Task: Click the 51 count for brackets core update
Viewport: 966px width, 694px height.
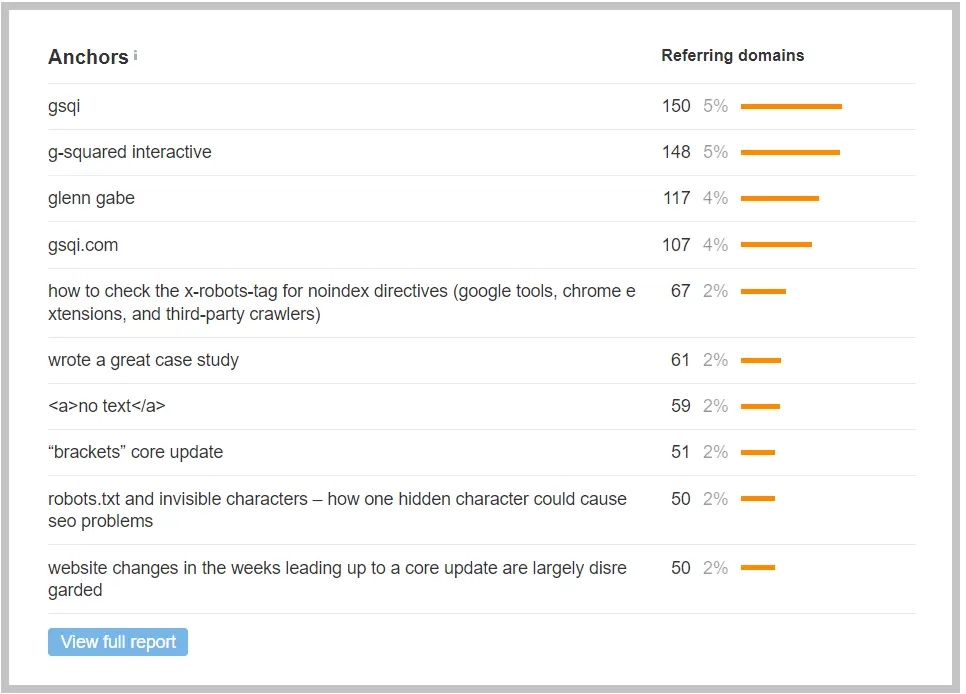Action: 680,452
